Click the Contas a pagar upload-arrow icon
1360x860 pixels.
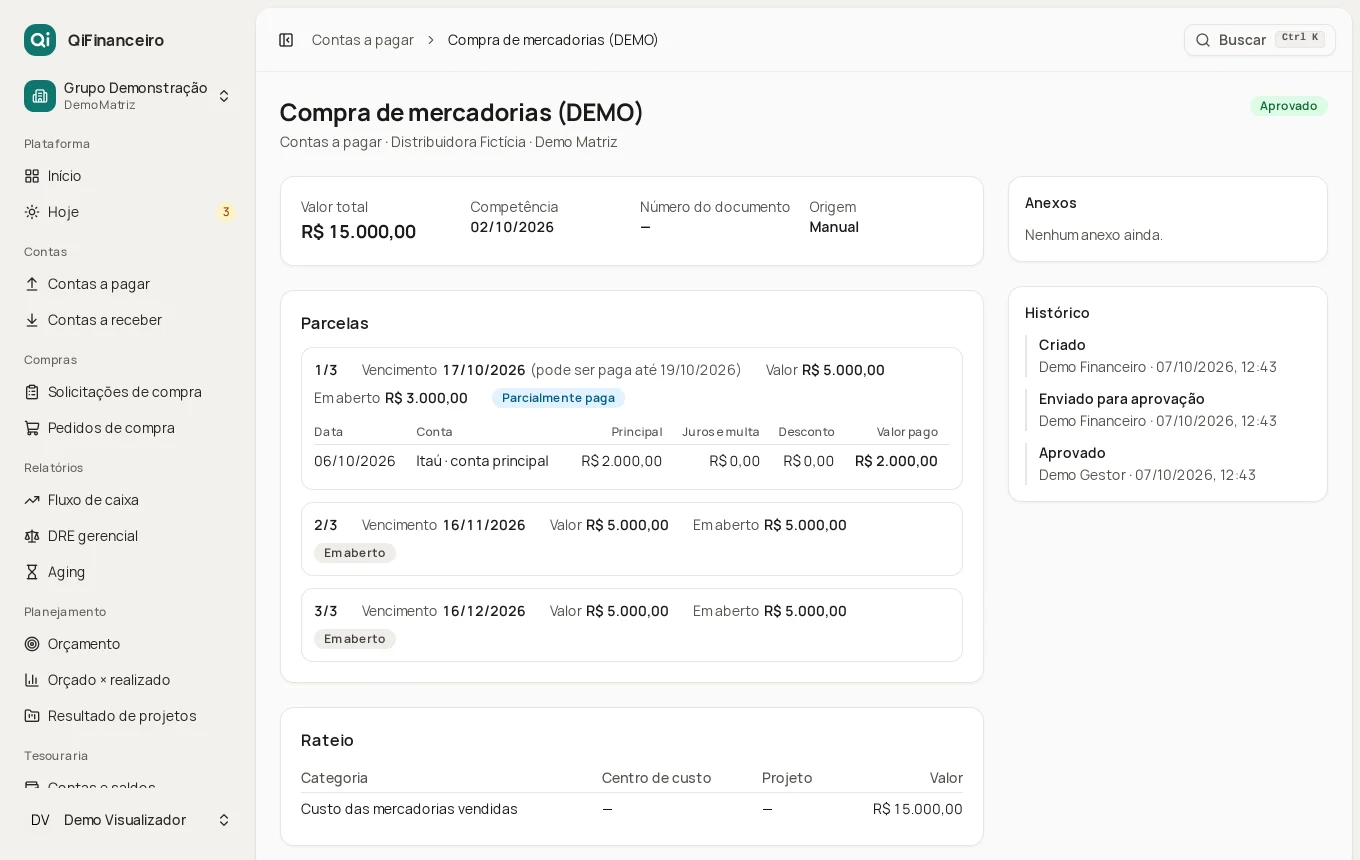[32, 284]
